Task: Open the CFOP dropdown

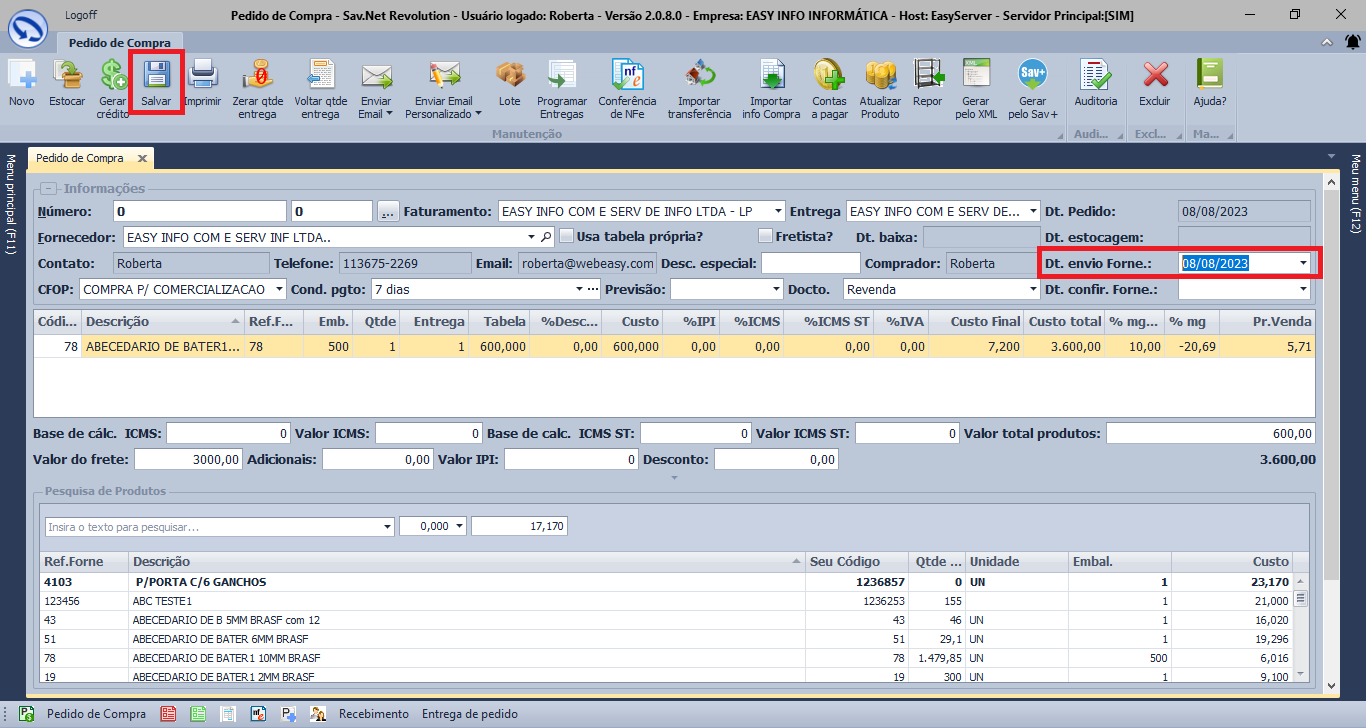Action: [x=279, y=289]
